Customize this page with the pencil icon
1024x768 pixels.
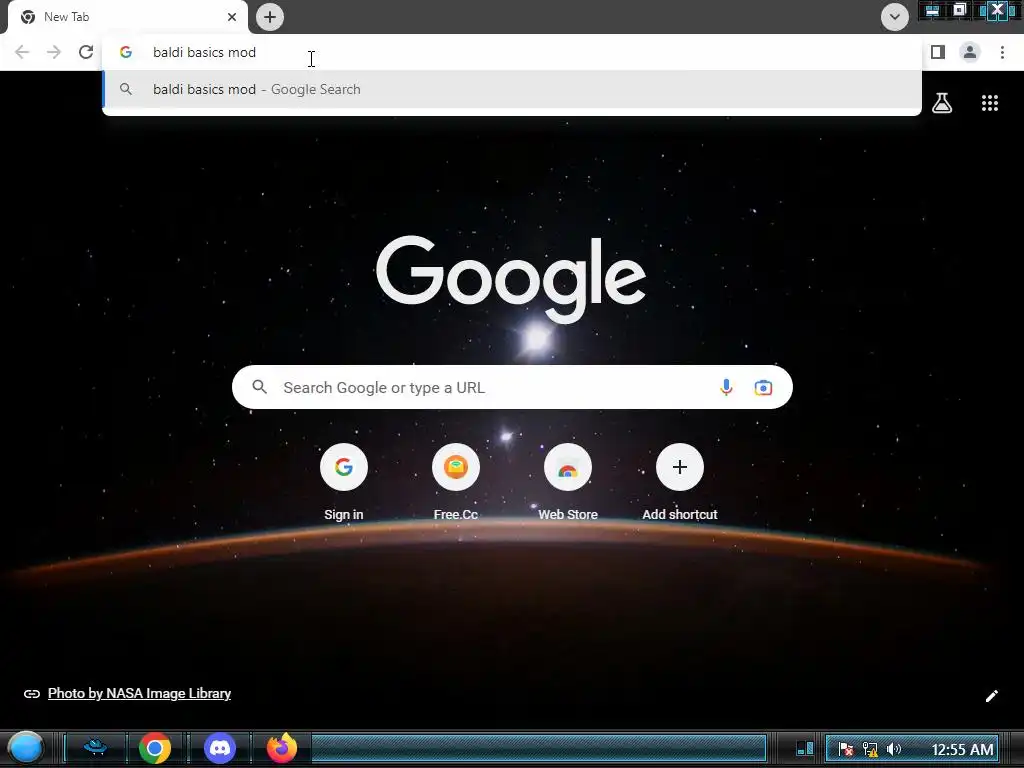coord(991,696)
